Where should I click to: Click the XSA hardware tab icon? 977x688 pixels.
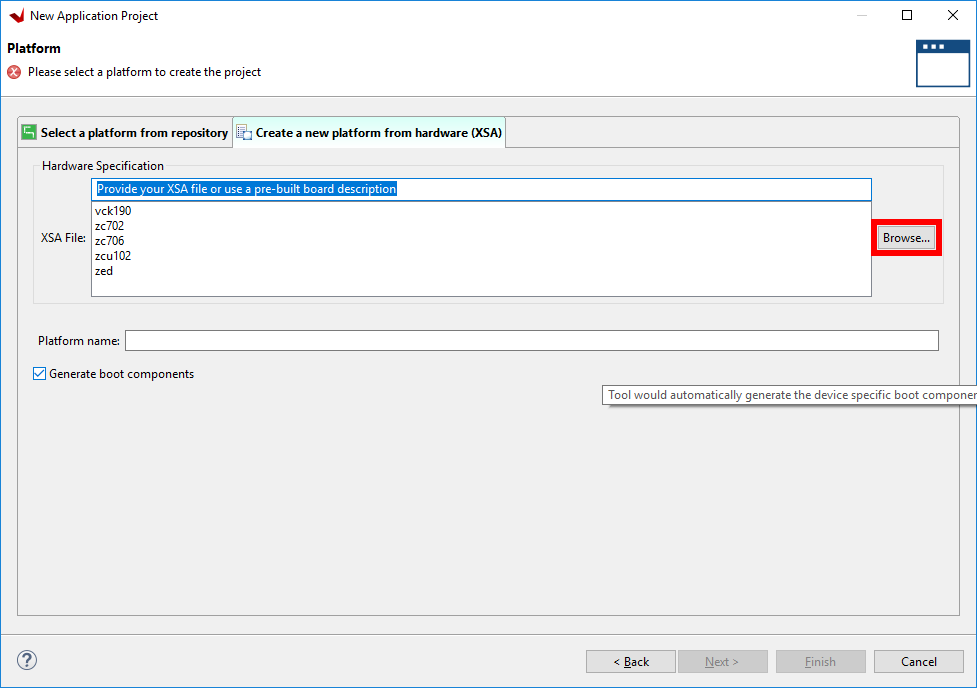pos(244,133)
